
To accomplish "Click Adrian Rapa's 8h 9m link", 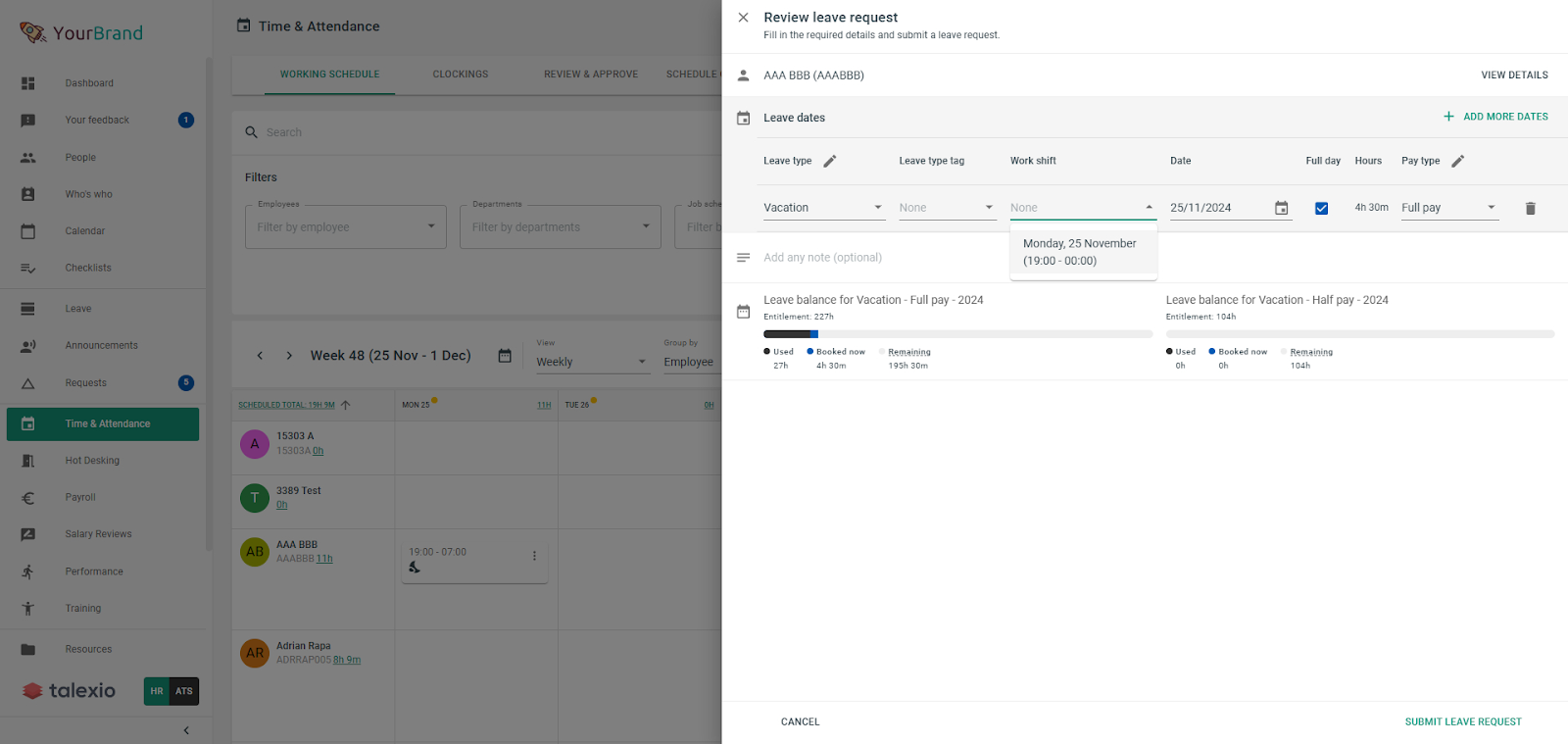I will click(347, 660).
